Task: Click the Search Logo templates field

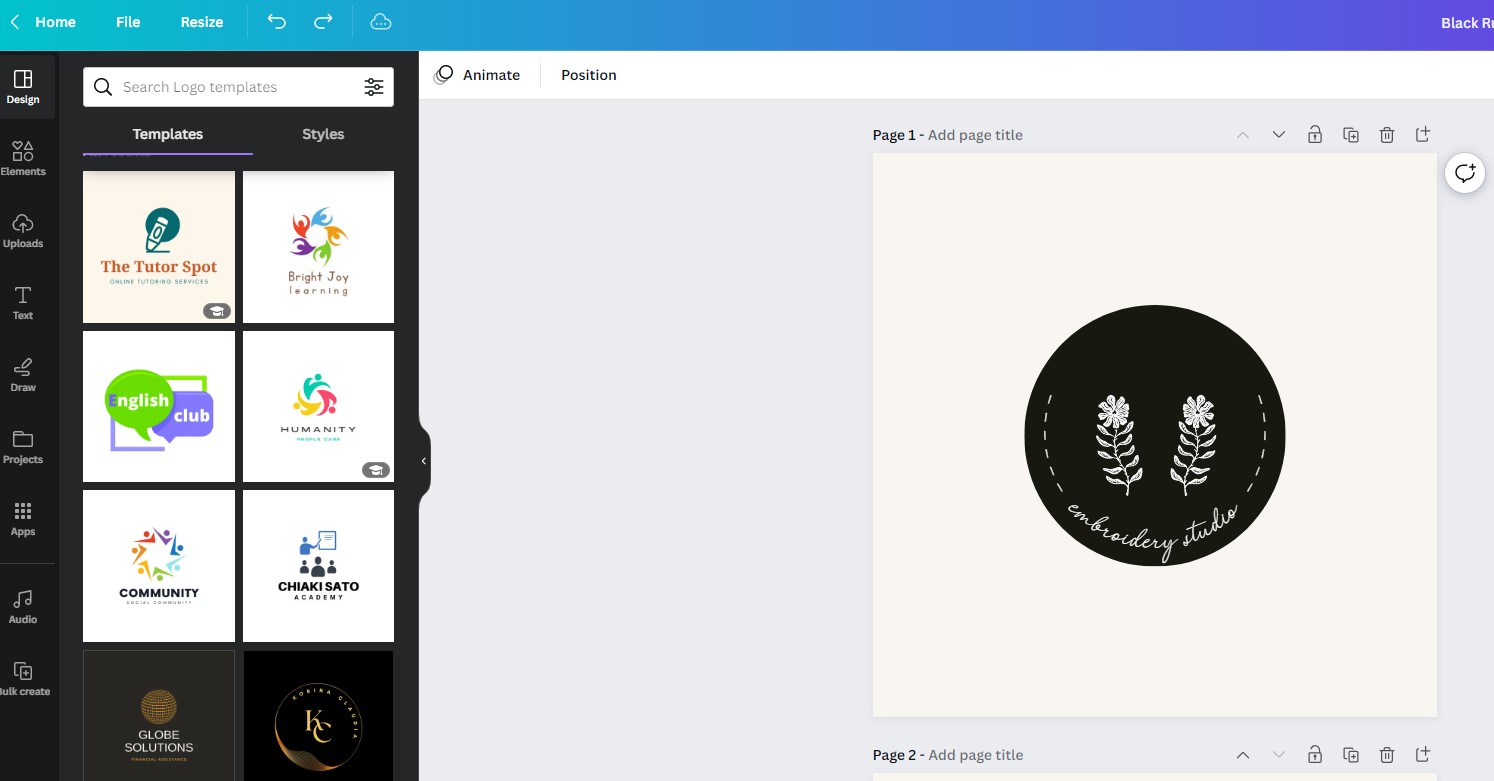Action: 238,87
